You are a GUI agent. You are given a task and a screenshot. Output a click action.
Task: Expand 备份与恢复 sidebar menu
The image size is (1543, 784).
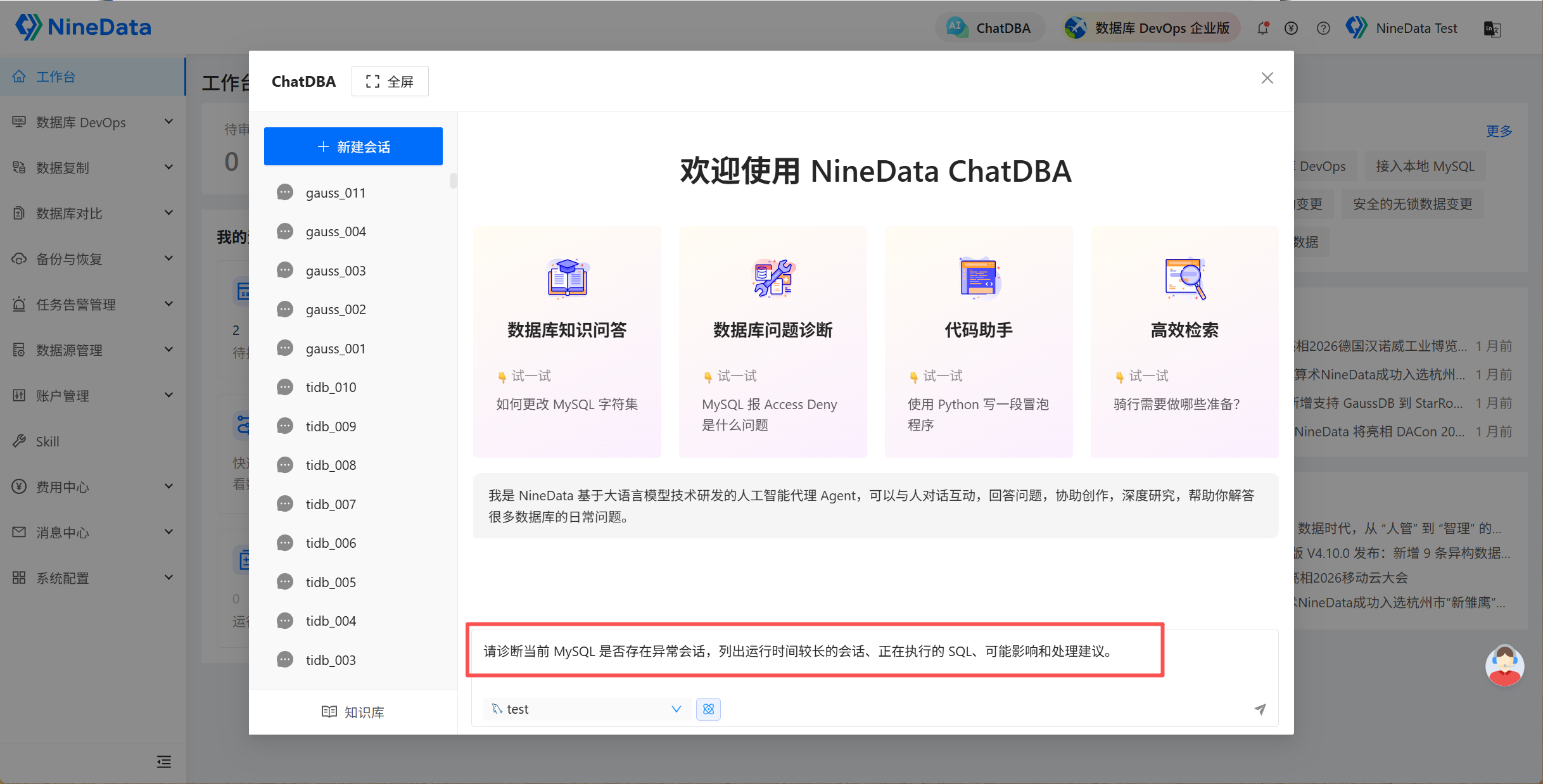pyautogui.click(x=92, y=259)
